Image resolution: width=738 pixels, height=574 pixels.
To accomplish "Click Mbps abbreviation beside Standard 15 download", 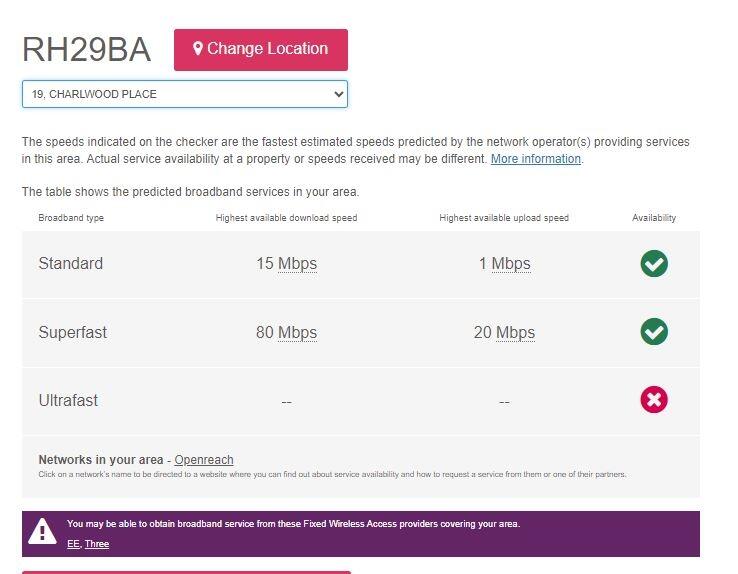I will click(x=297, y=264).
